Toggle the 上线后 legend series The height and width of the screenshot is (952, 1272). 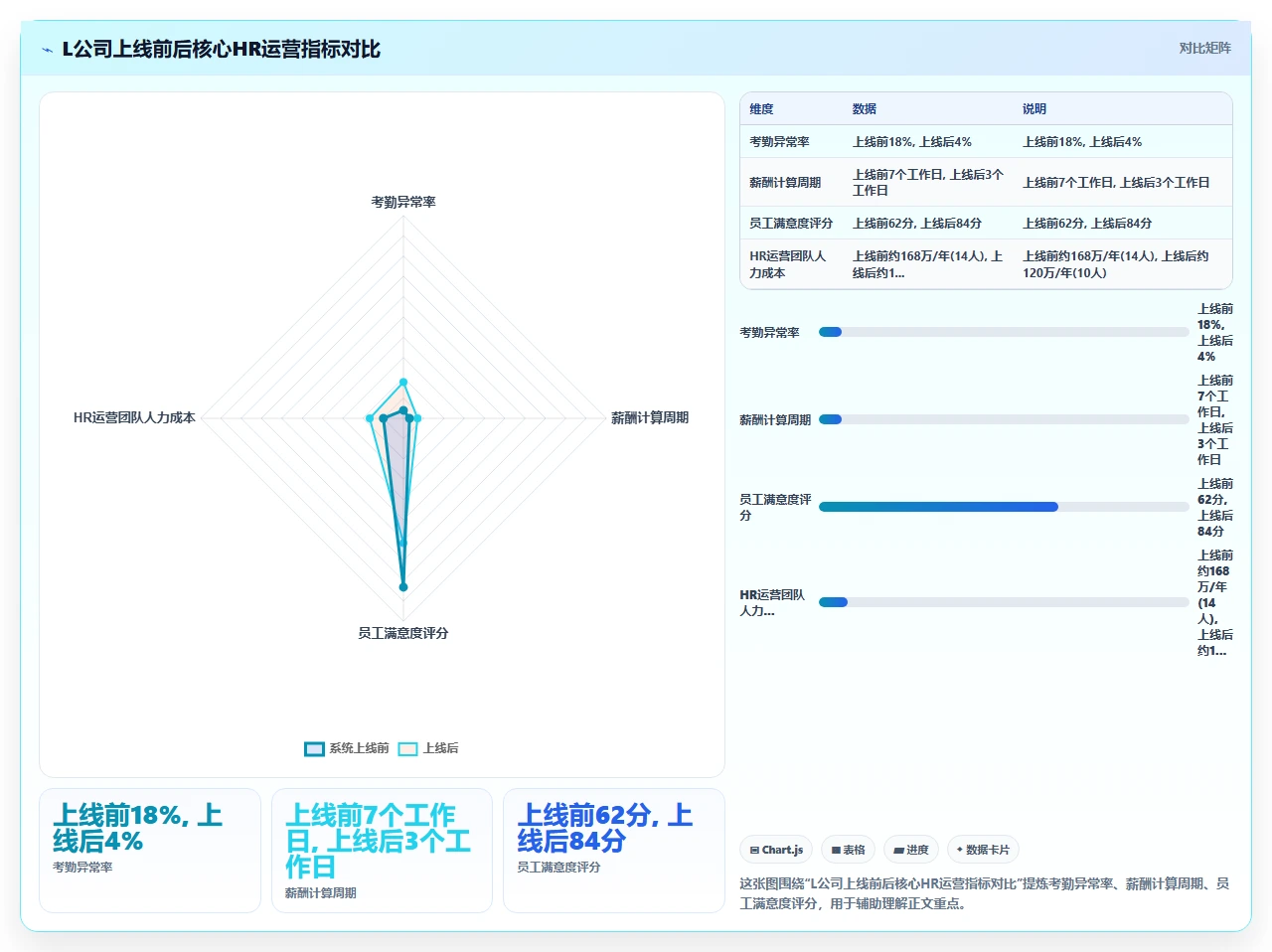click(x=428, y=748)
